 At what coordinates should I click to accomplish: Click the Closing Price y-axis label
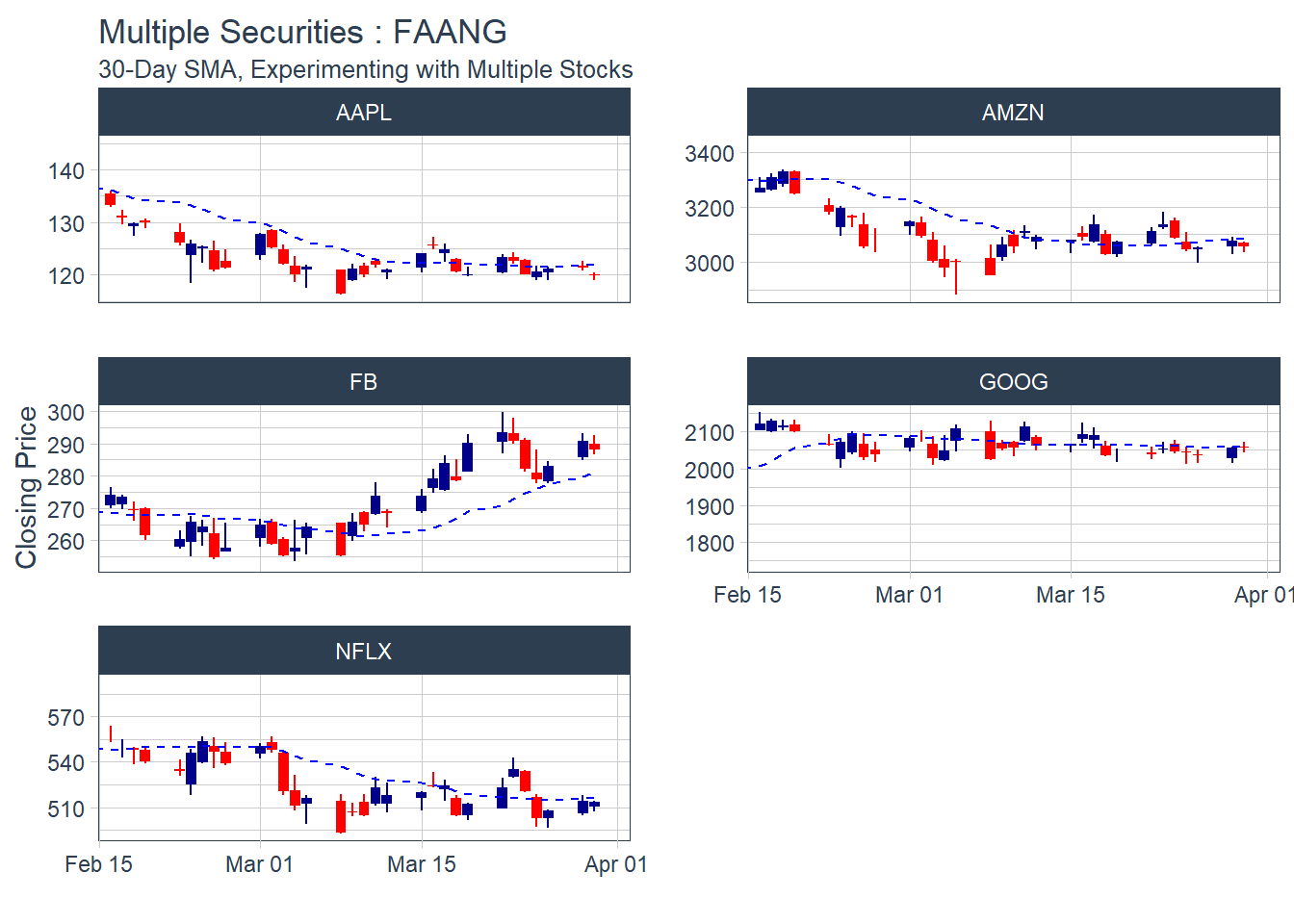26,487
